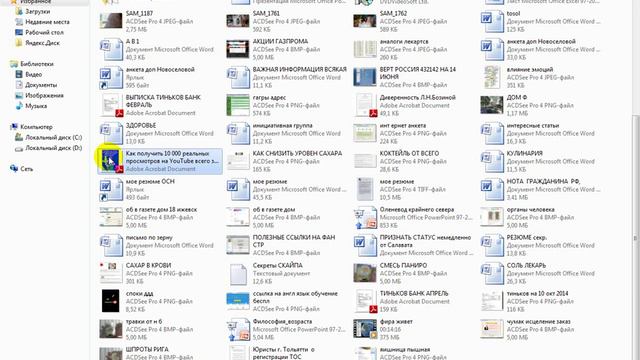Select ТИНЬКОВ БАНК АПРЕЛЬ PDF icon

(366, 301)
